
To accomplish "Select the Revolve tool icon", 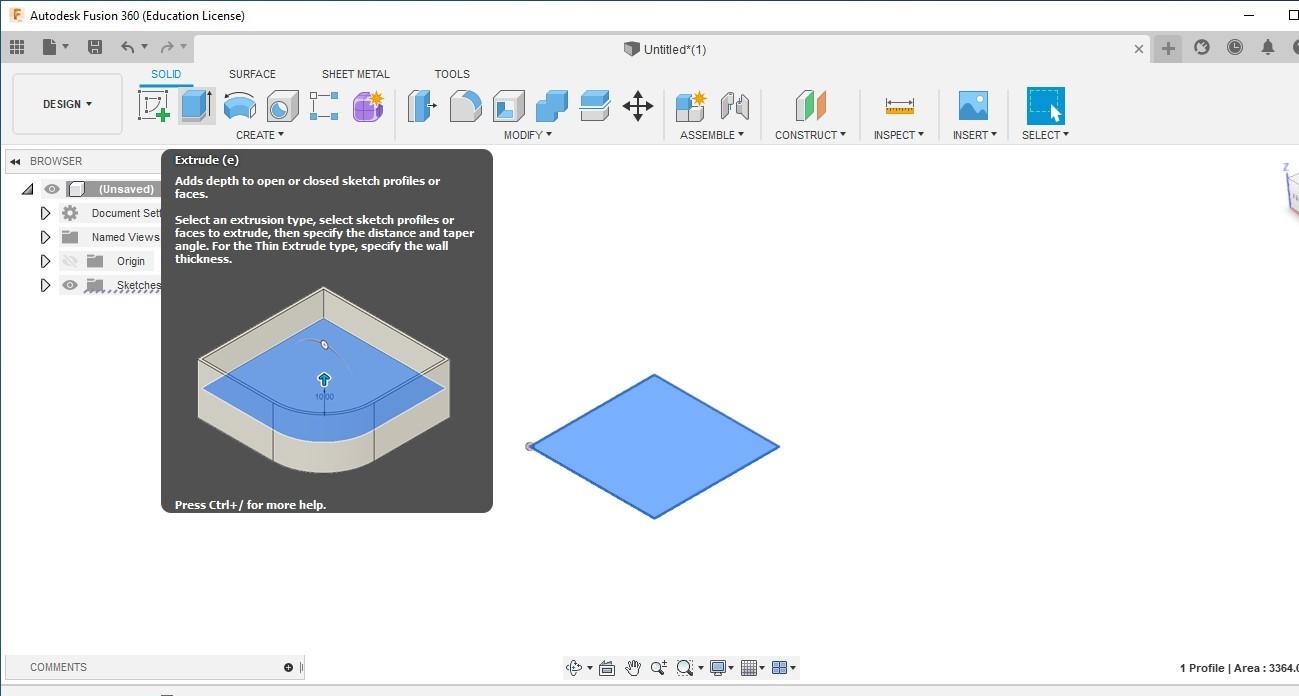I will [x=239, y=105].
